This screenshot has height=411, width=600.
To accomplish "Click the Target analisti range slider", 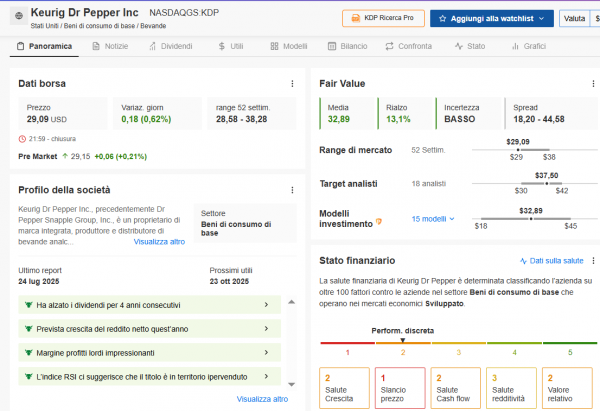I will pos(534,183).
